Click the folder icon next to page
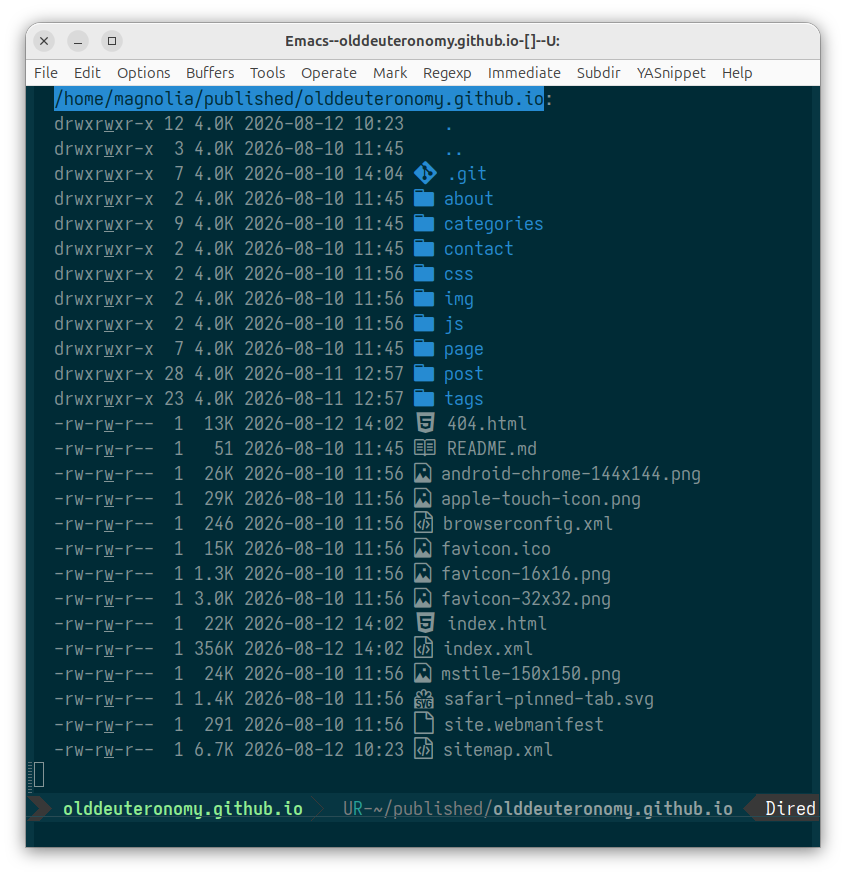 [424, 349]
